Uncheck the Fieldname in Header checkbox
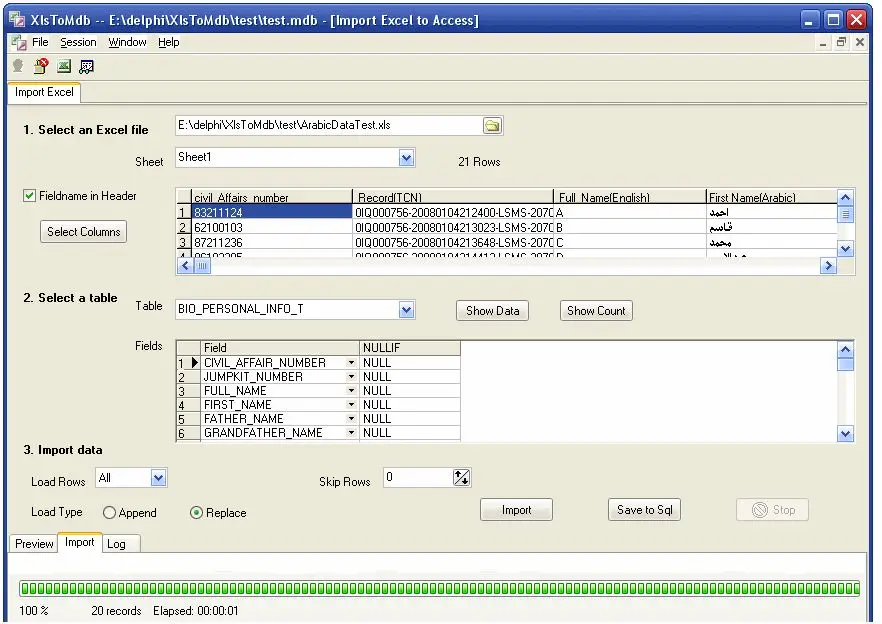This screenshot has height=624, width=882. (x=29, y=196)
